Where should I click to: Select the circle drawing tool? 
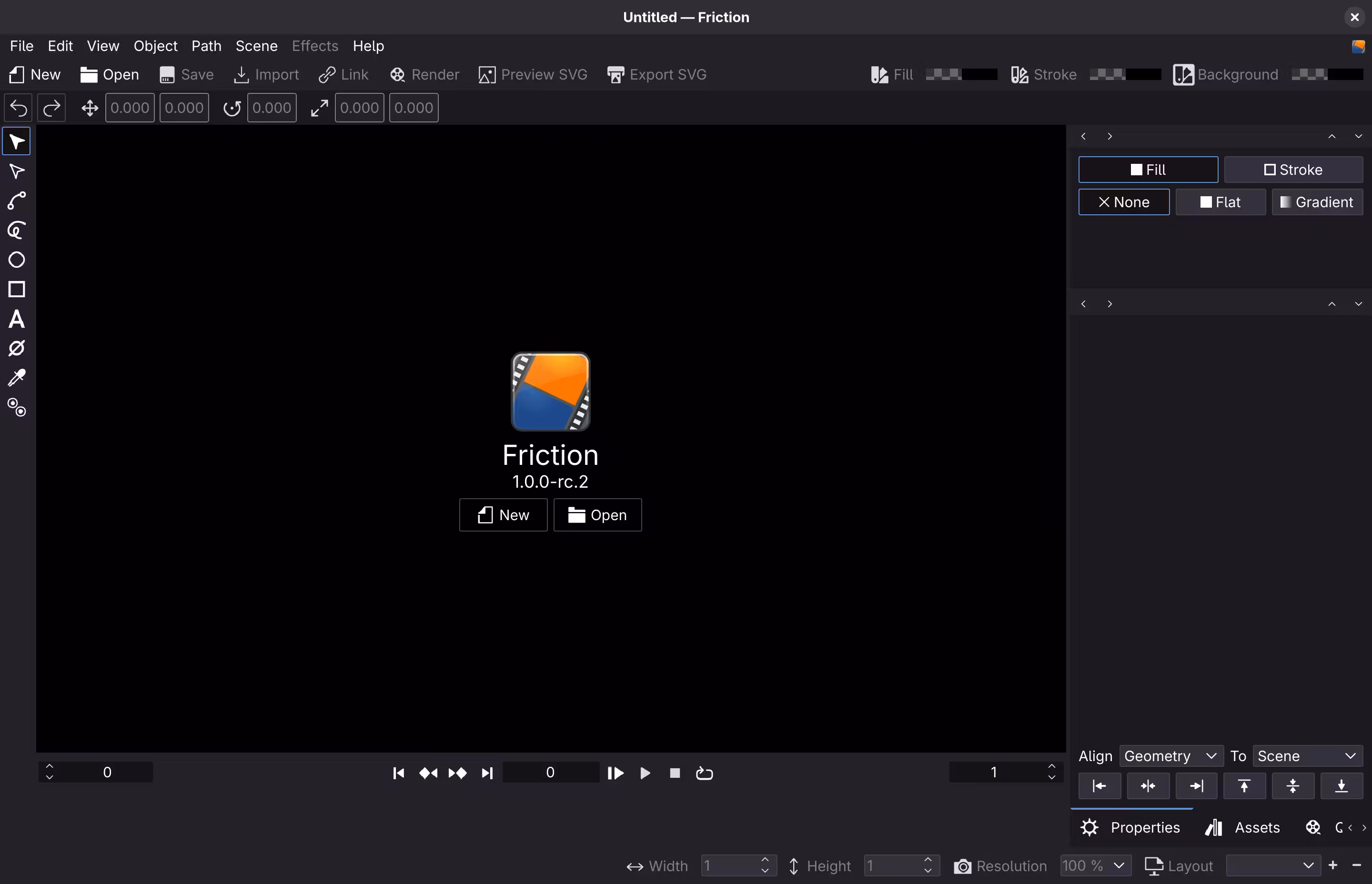tap(17, 260)
